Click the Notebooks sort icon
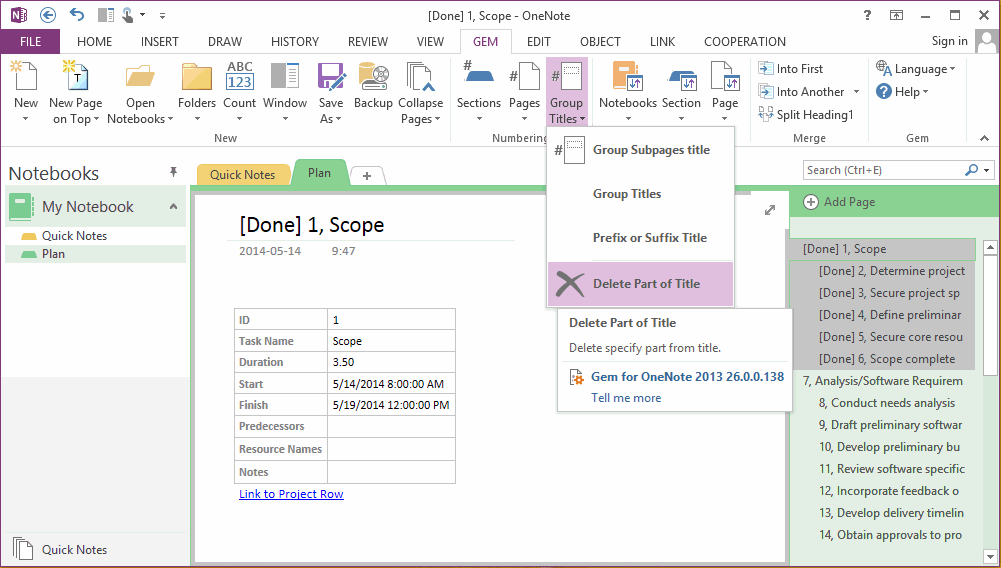 [x=628, y=77]
